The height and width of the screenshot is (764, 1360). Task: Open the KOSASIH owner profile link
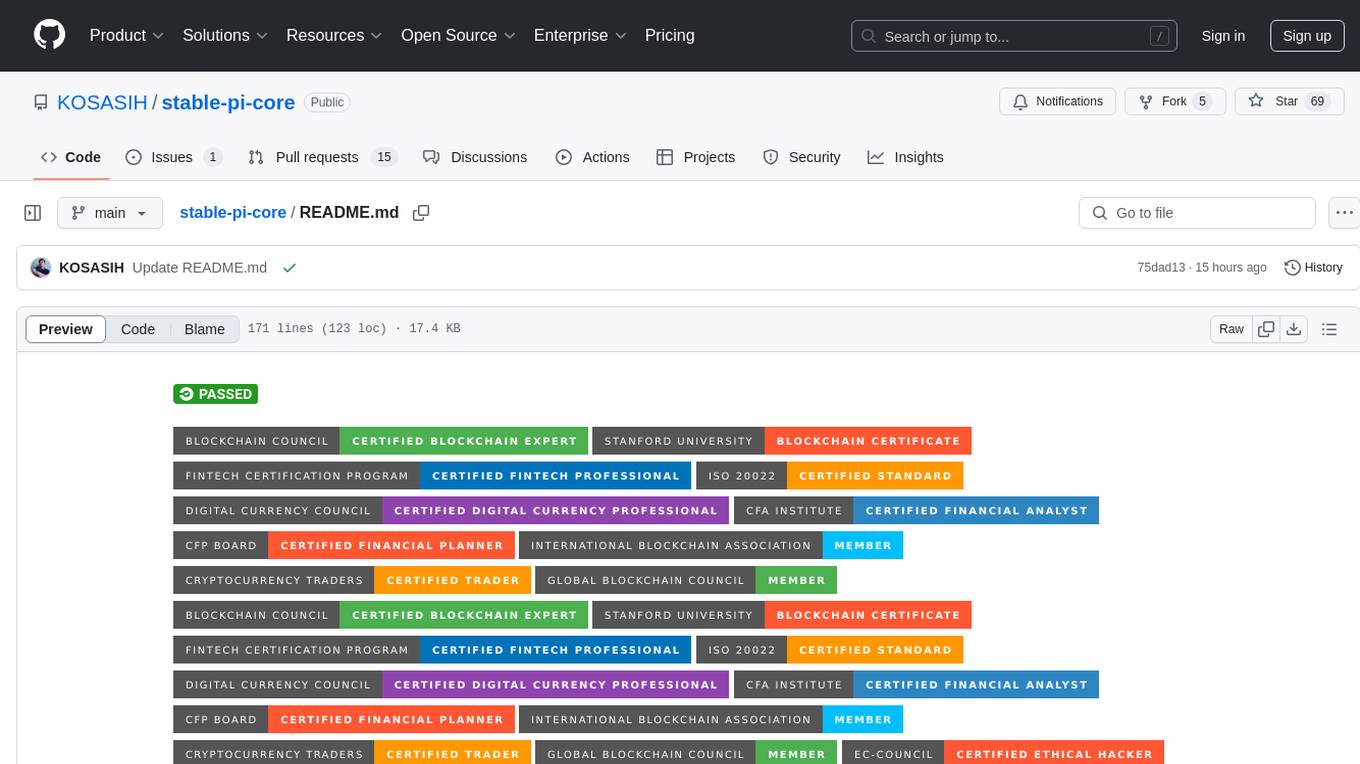[102, 102]
